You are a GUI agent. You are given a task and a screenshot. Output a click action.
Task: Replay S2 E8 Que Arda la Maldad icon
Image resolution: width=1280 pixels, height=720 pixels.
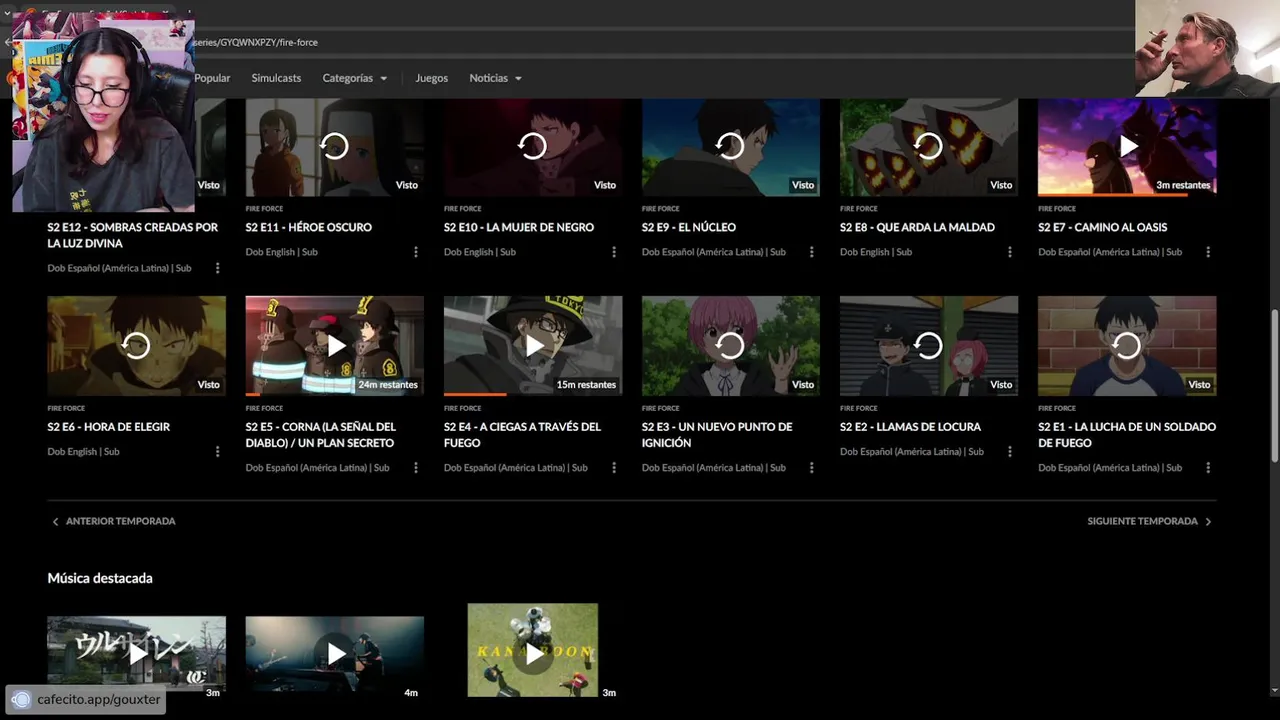click(x=928, y=146)
